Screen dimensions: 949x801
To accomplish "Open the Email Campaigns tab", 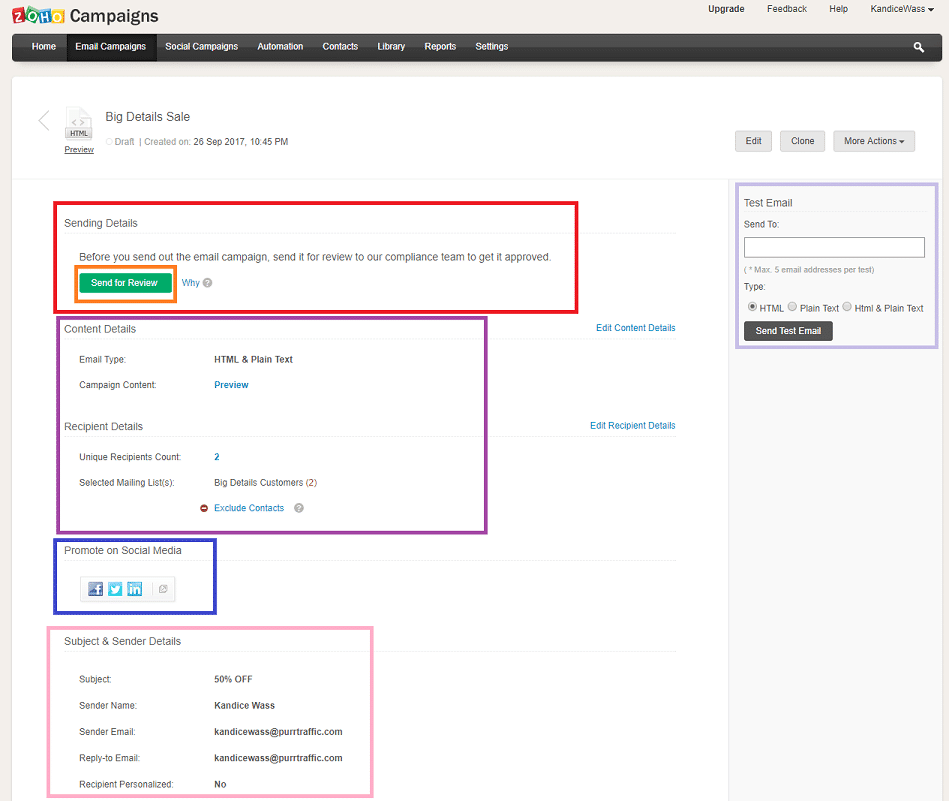I will [111, 47].
